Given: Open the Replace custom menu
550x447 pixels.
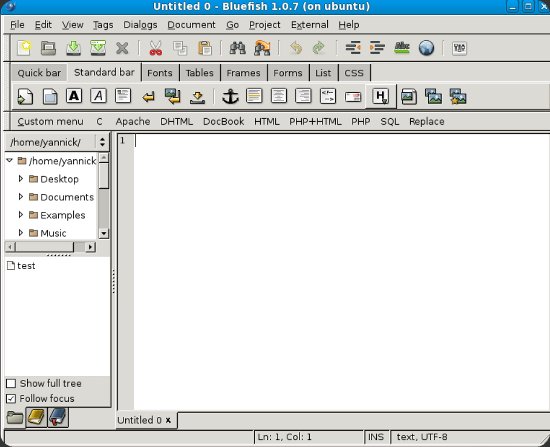Looking at the screenshot, I should [427, 121].
